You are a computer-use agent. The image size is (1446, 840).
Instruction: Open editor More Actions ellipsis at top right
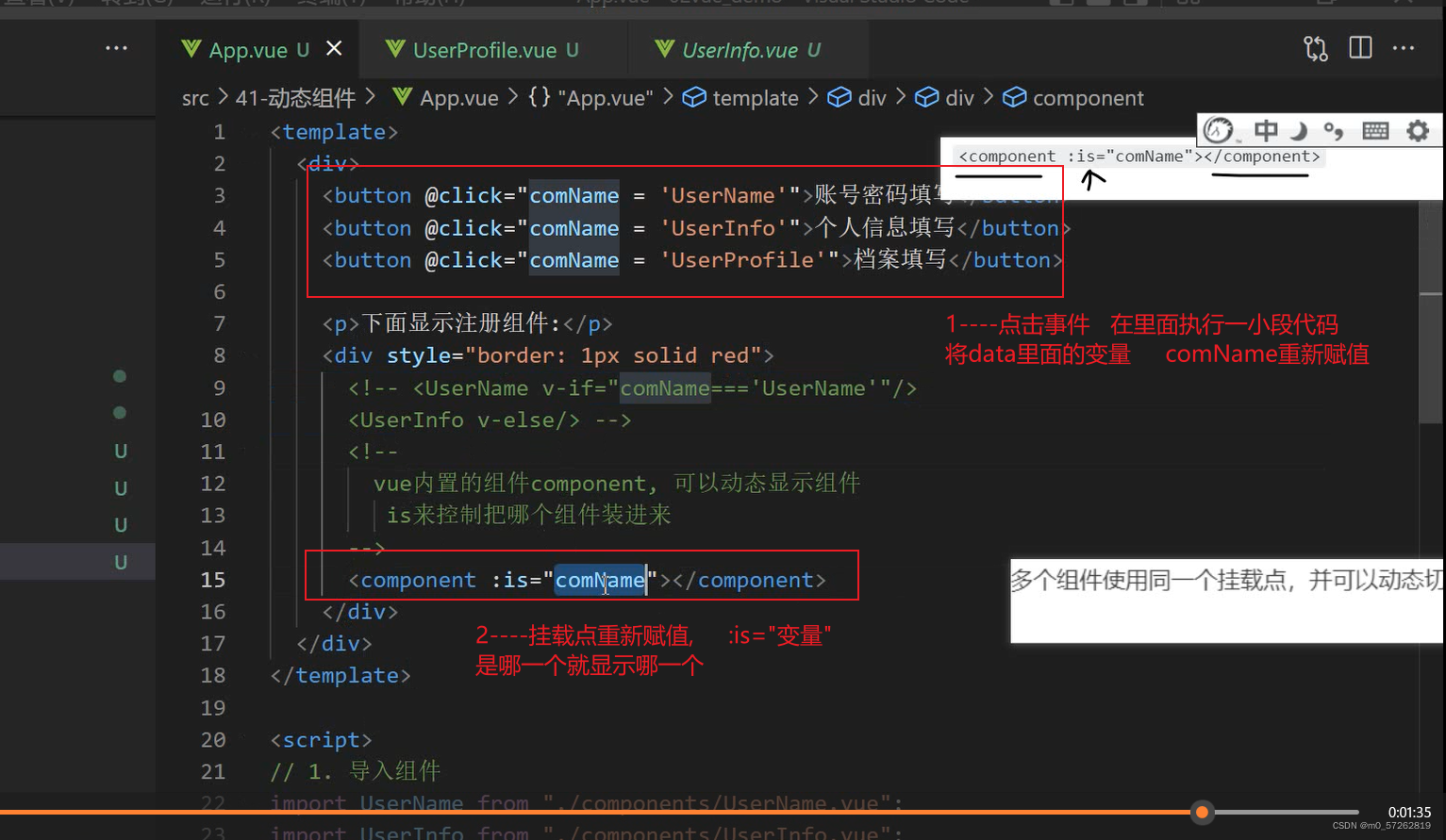pos(1404,47)
